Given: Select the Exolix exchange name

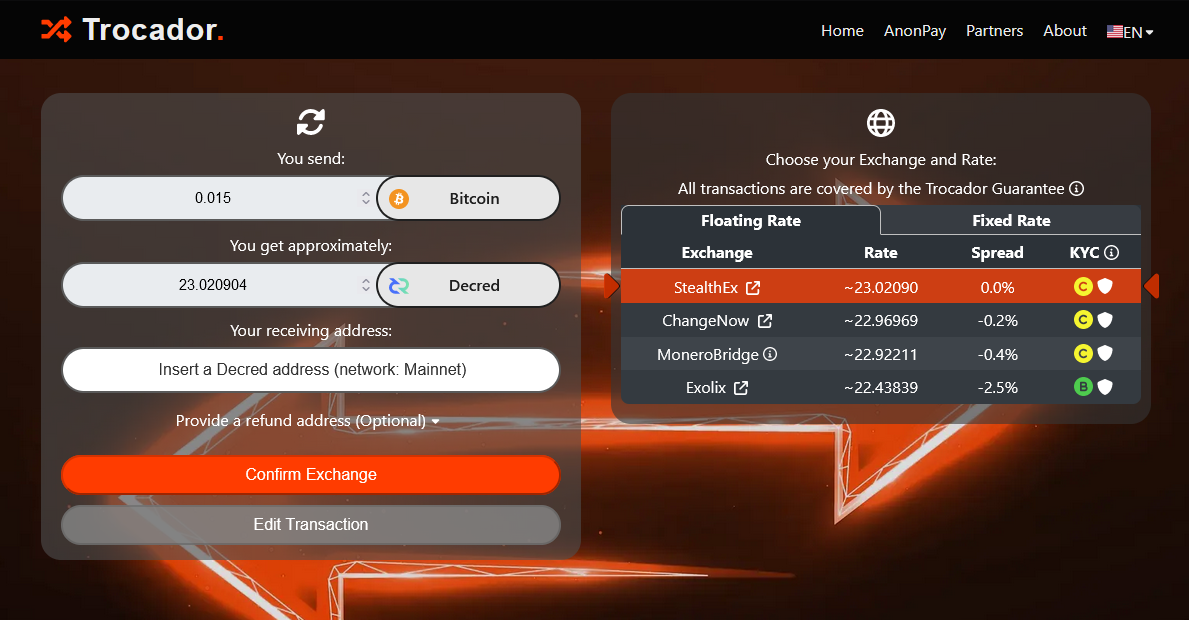Looking at the screenshot, I should [706, 387].
